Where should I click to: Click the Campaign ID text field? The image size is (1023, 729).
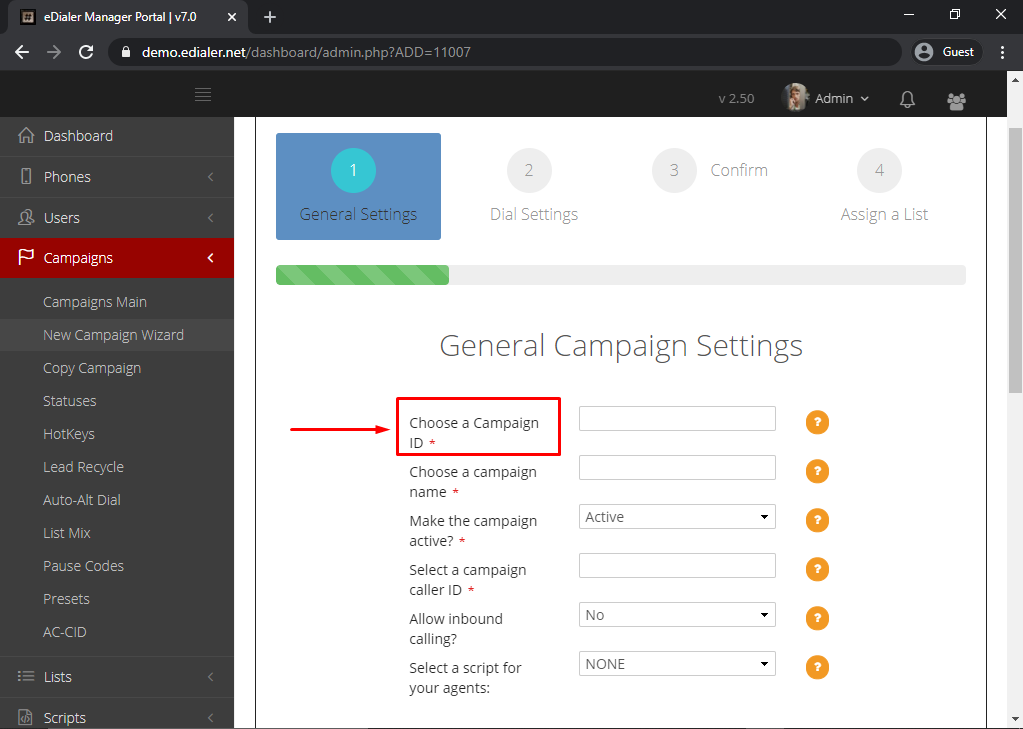coord(677,419)
